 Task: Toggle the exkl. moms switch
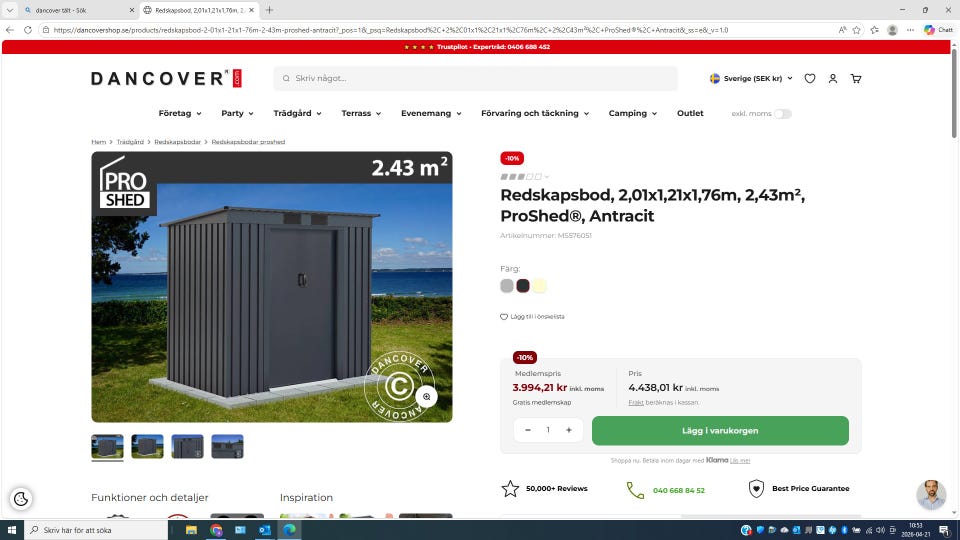782,114
